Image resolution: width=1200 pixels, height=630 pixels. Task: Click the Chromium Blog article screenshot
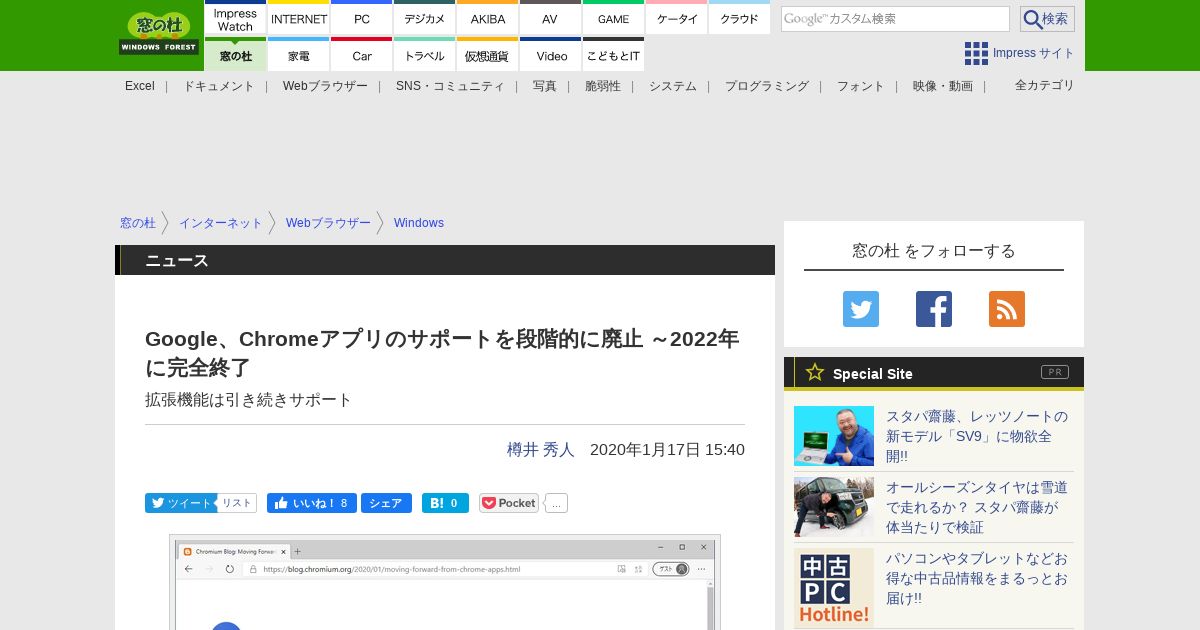pos(445,583)
